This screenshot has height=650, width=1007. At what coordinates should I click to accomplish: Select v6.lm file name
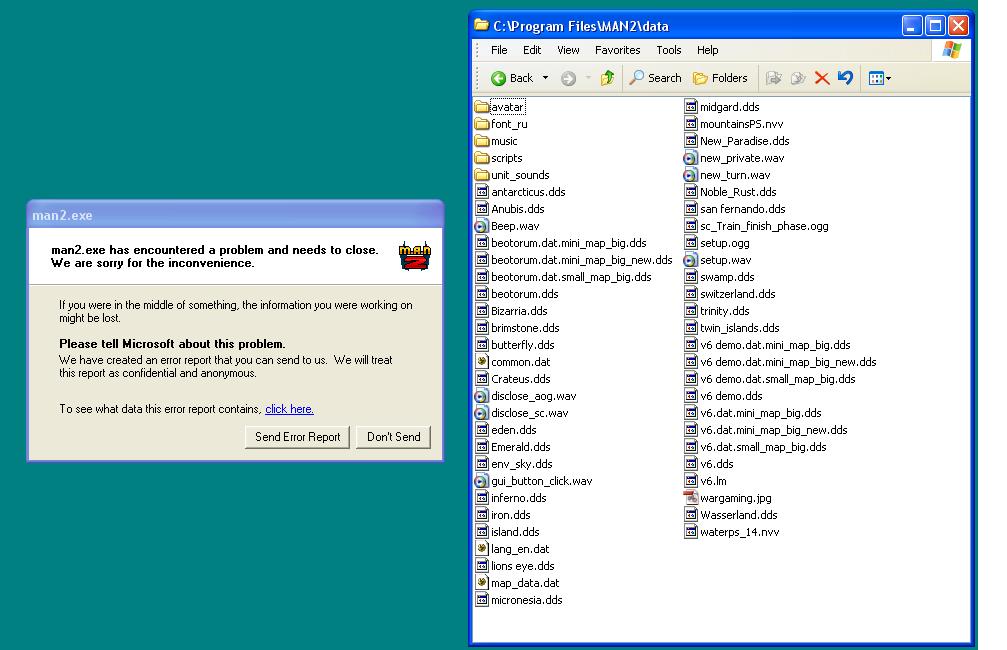(713, 481)
